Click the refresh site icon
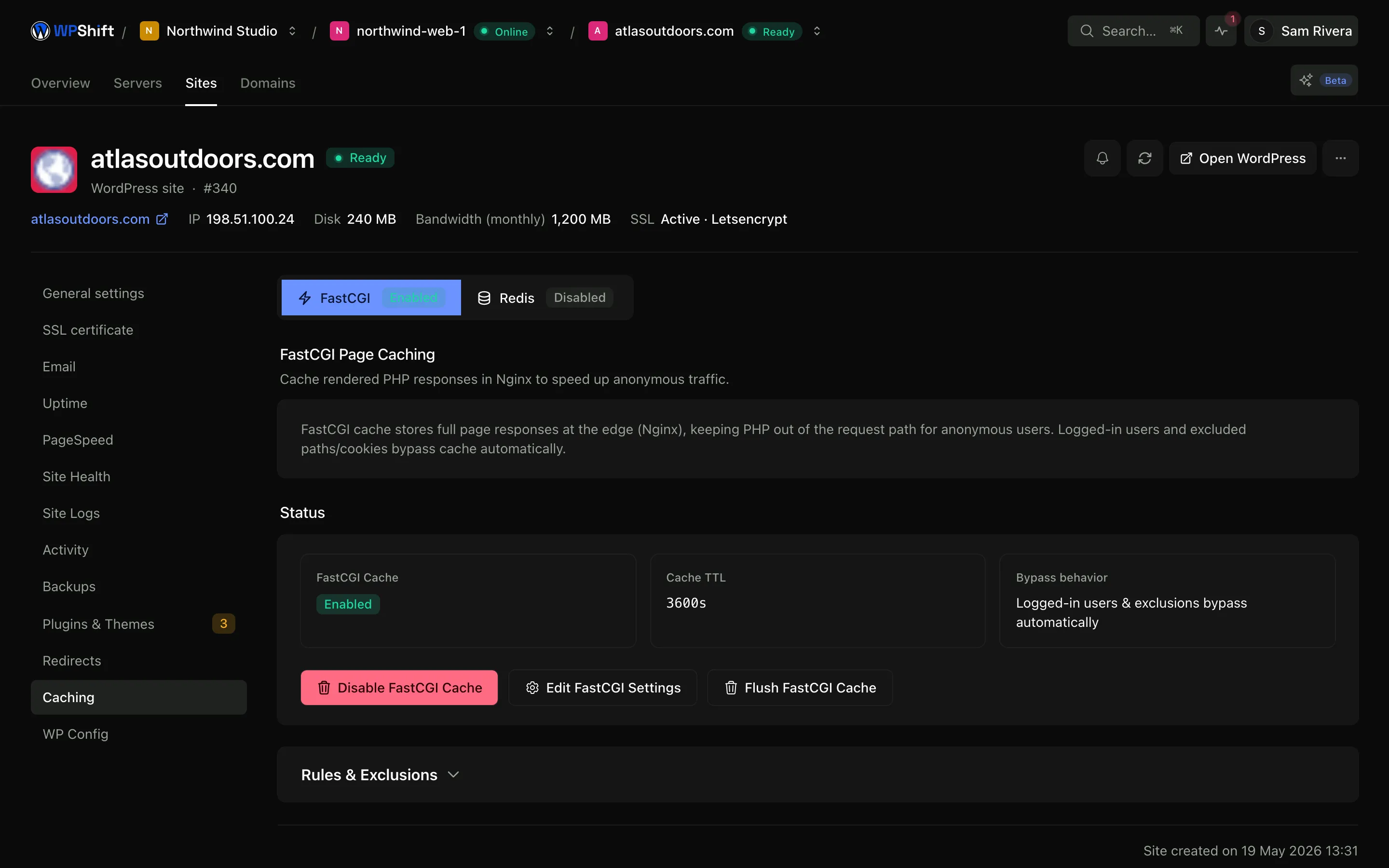The height and width of the screenshot is (868, 1389). click(1144, 158)
